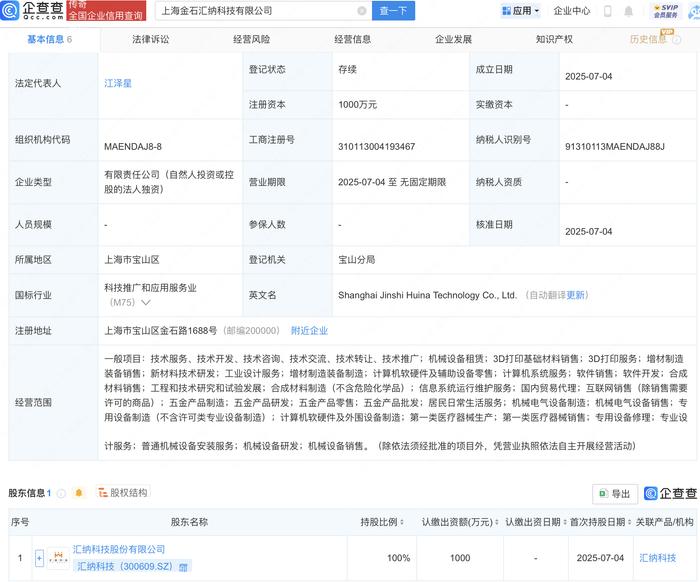Click 附近企业 link by address
The image size is (700, 582).
[309, 331]
